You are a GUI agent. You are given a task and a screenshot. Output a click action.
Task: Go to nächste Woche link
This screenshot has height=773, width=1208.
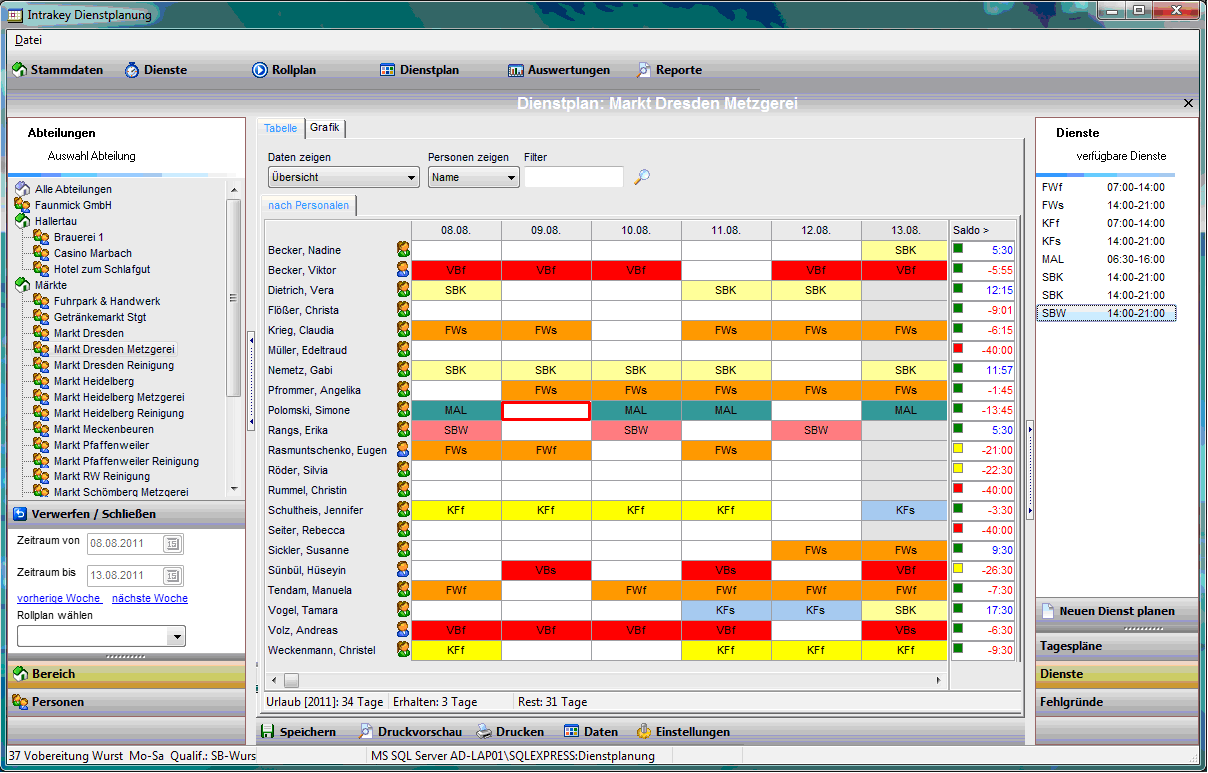pyautogui.click(x=150, y=598)
